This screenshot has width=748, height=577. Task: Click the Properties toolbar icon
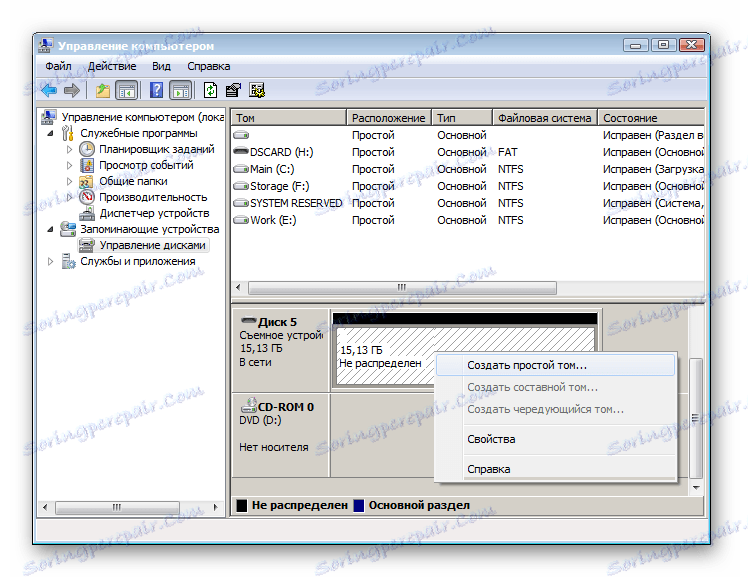[233, 90]
